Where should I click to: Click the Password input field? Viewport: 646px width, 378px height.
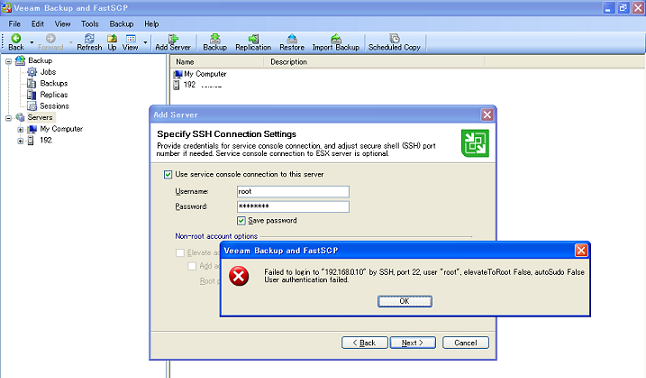pos(293,207)
